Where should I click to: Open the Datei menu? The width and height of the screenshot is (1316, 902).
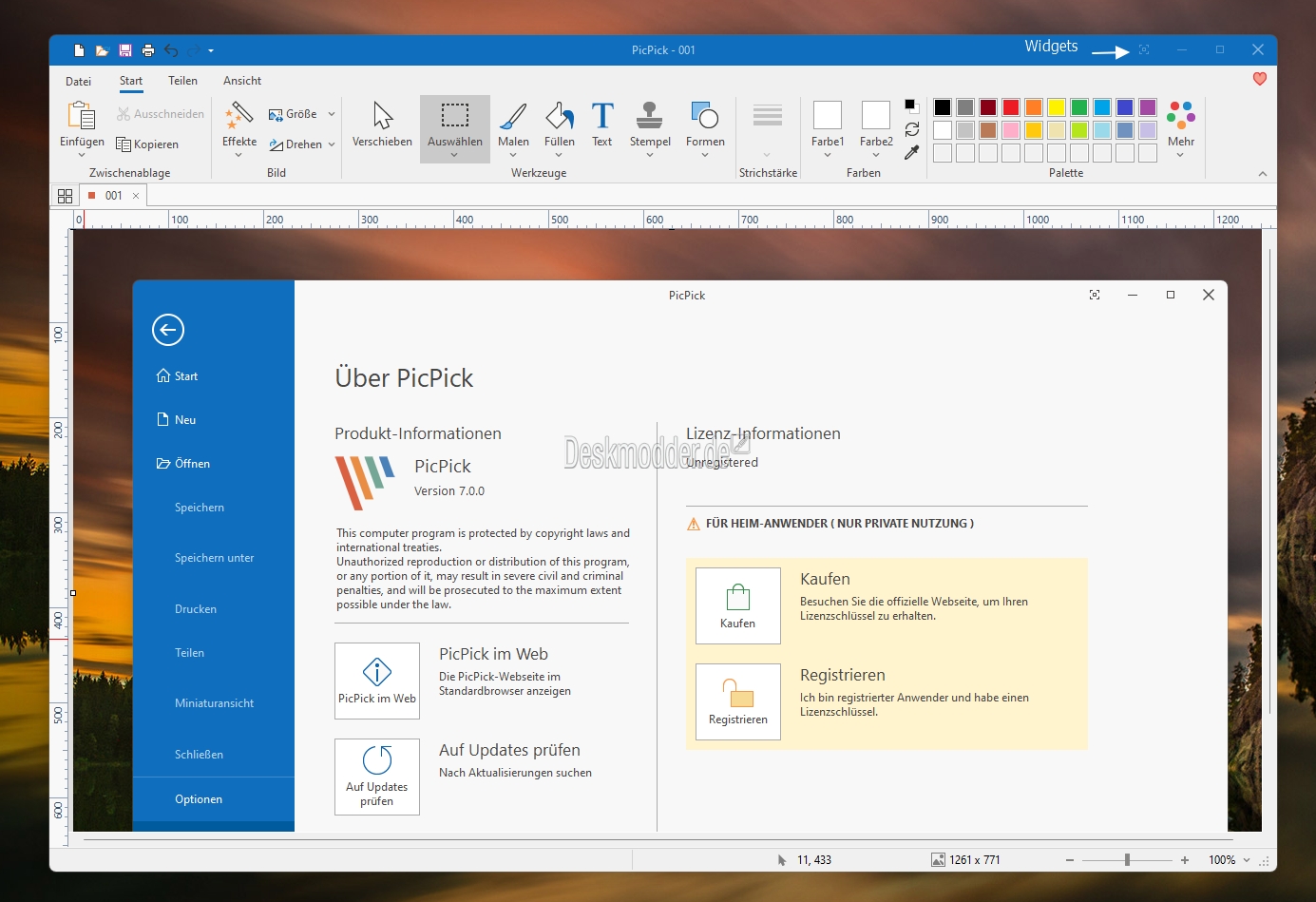point(78,82)
